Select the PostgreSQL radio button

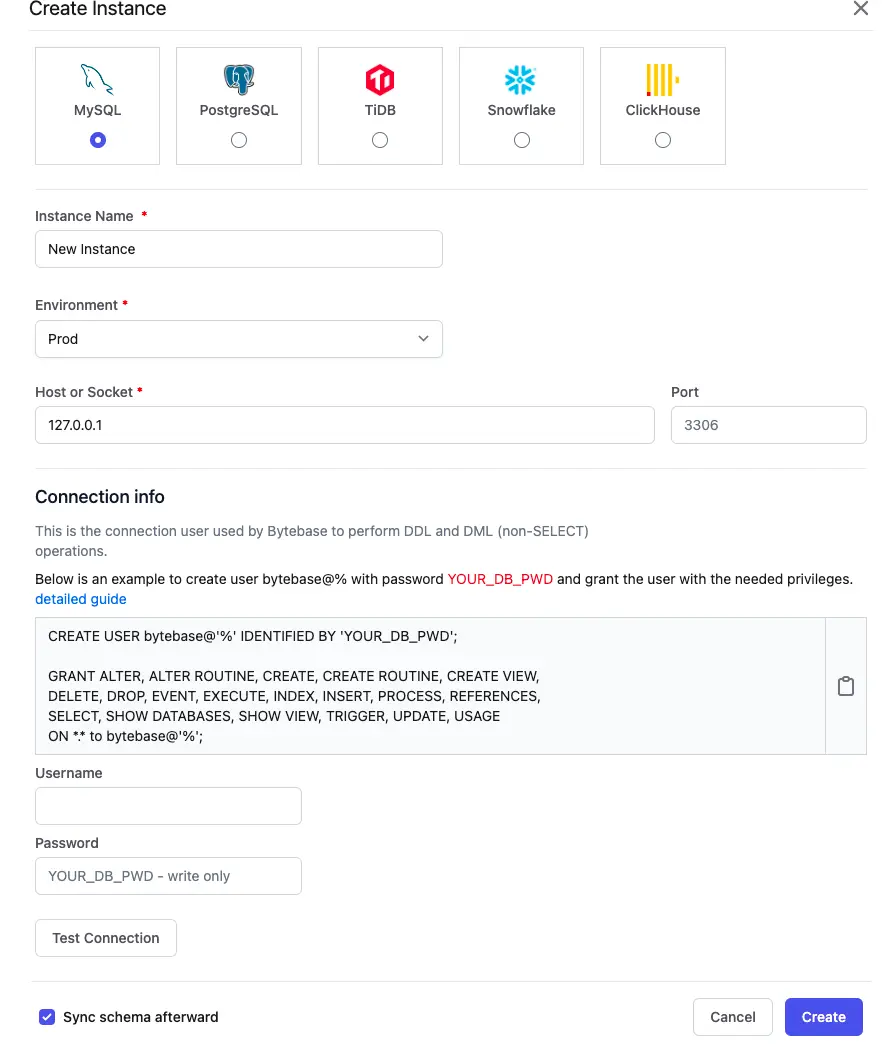click(239, 140)
